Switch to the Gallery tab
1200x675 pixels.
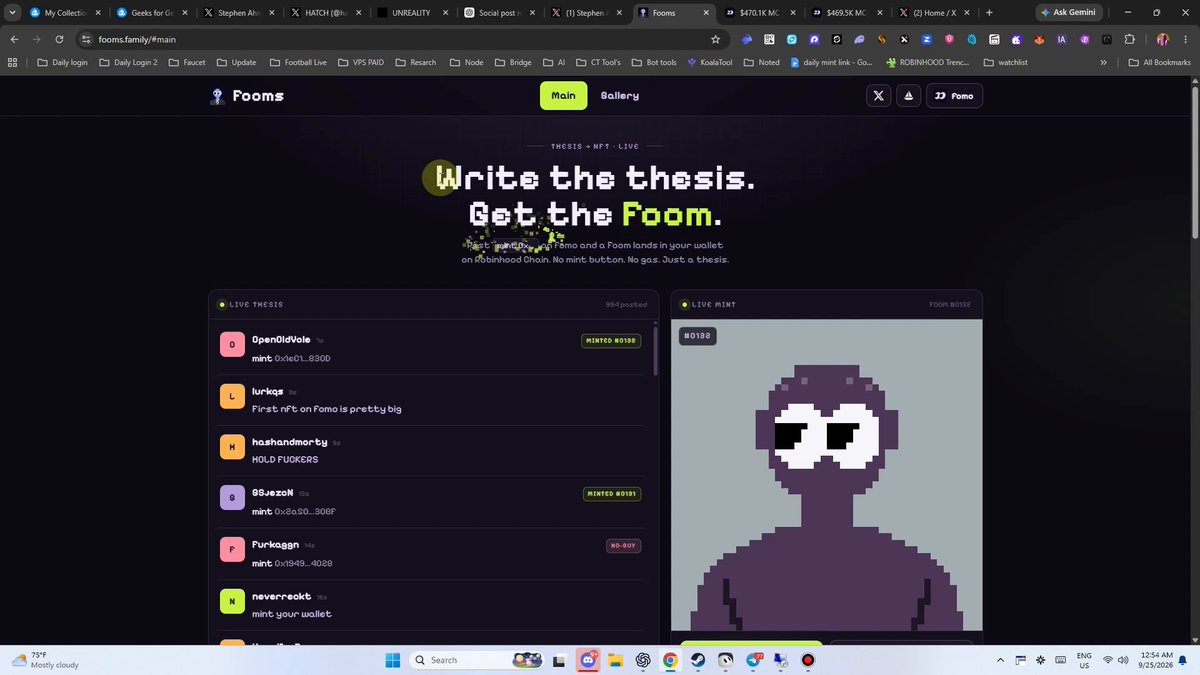click(620, 96)
